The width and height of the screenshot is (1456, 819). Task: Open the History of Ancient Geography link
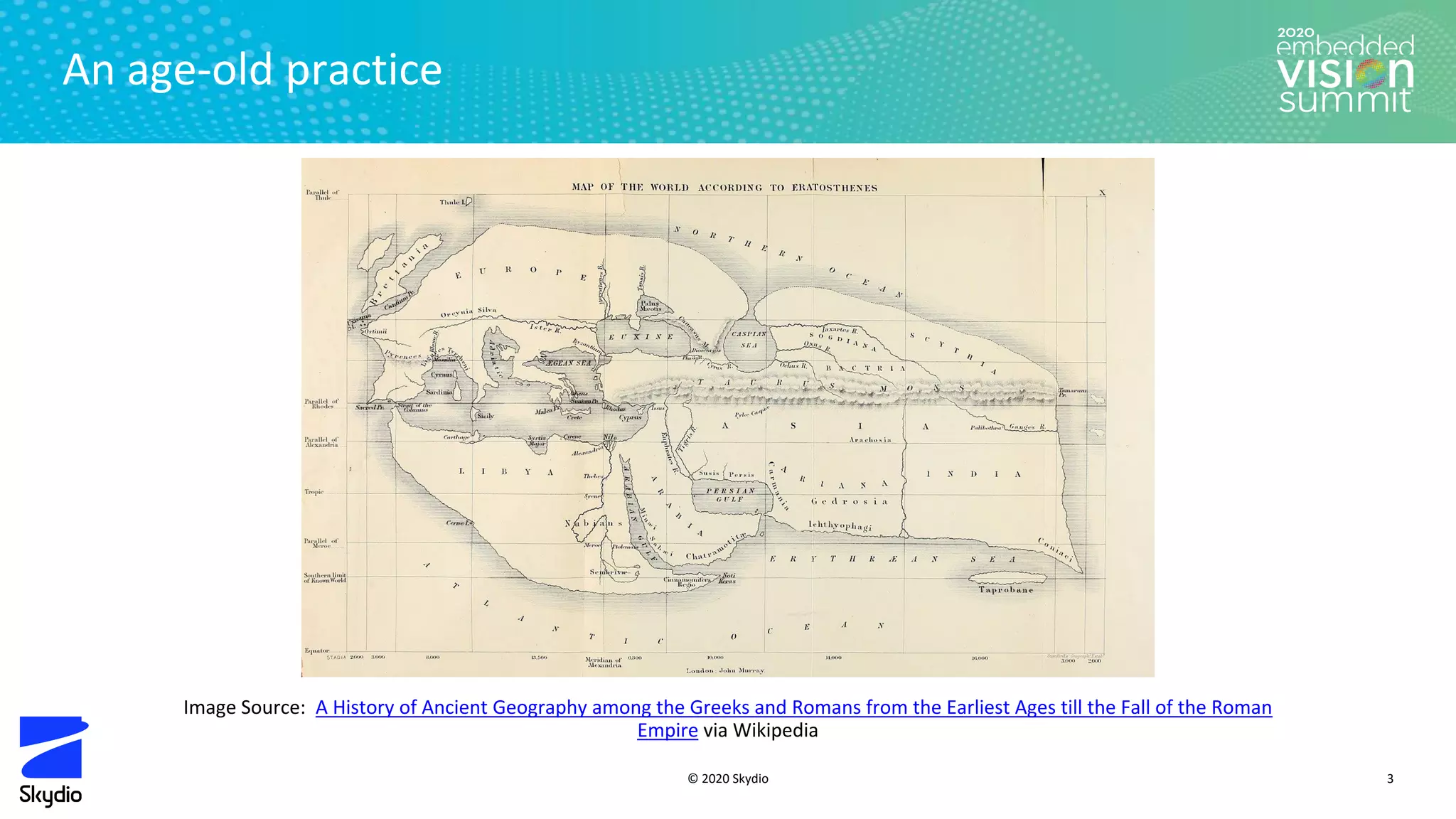tap(793, 707)
